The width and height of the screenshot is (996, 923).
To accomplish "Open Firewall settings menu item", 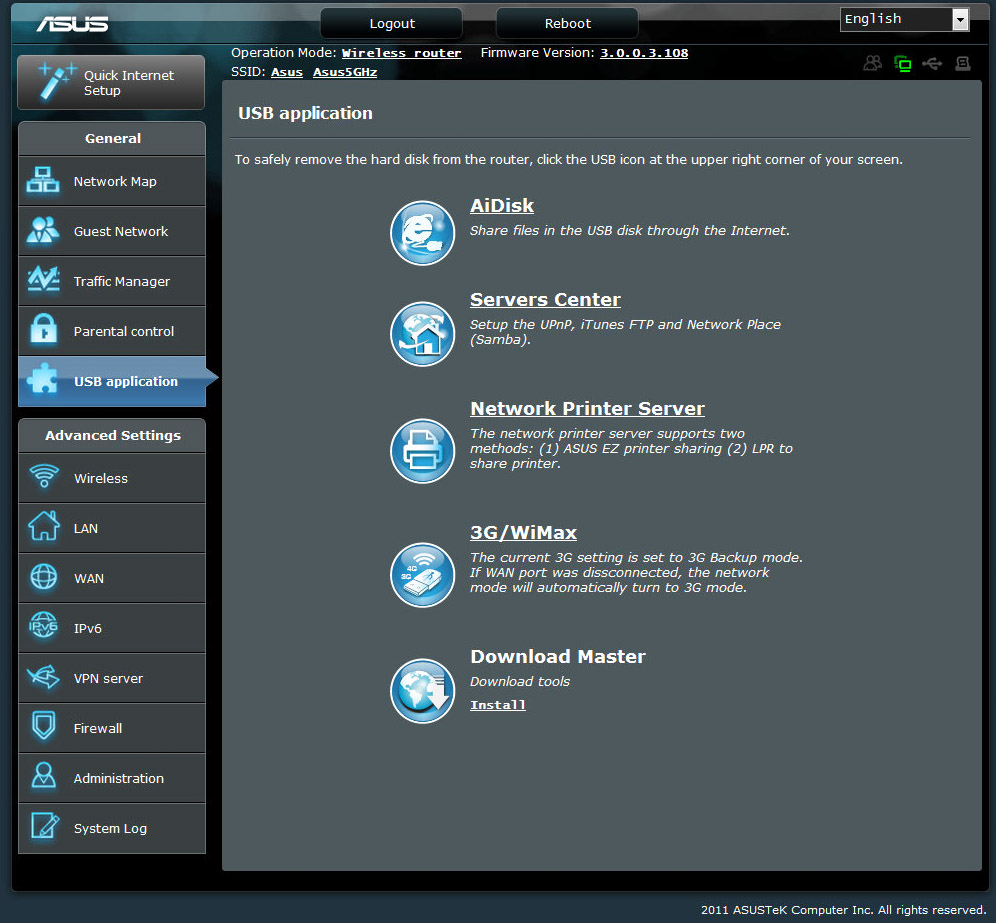I will point(112,728).
